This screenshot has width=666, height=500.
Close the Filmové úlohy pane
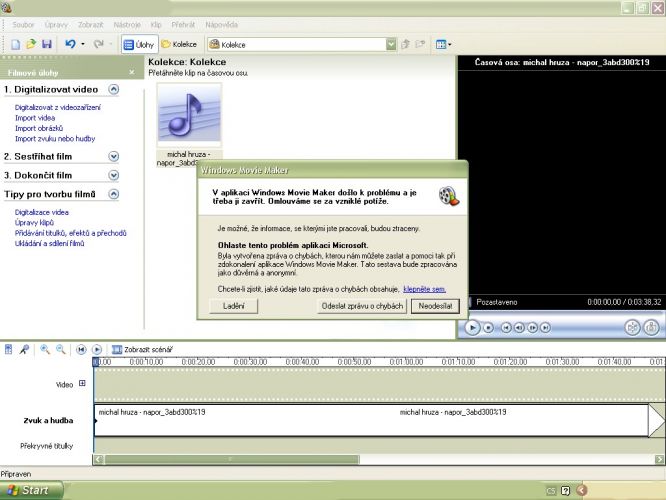132,72
